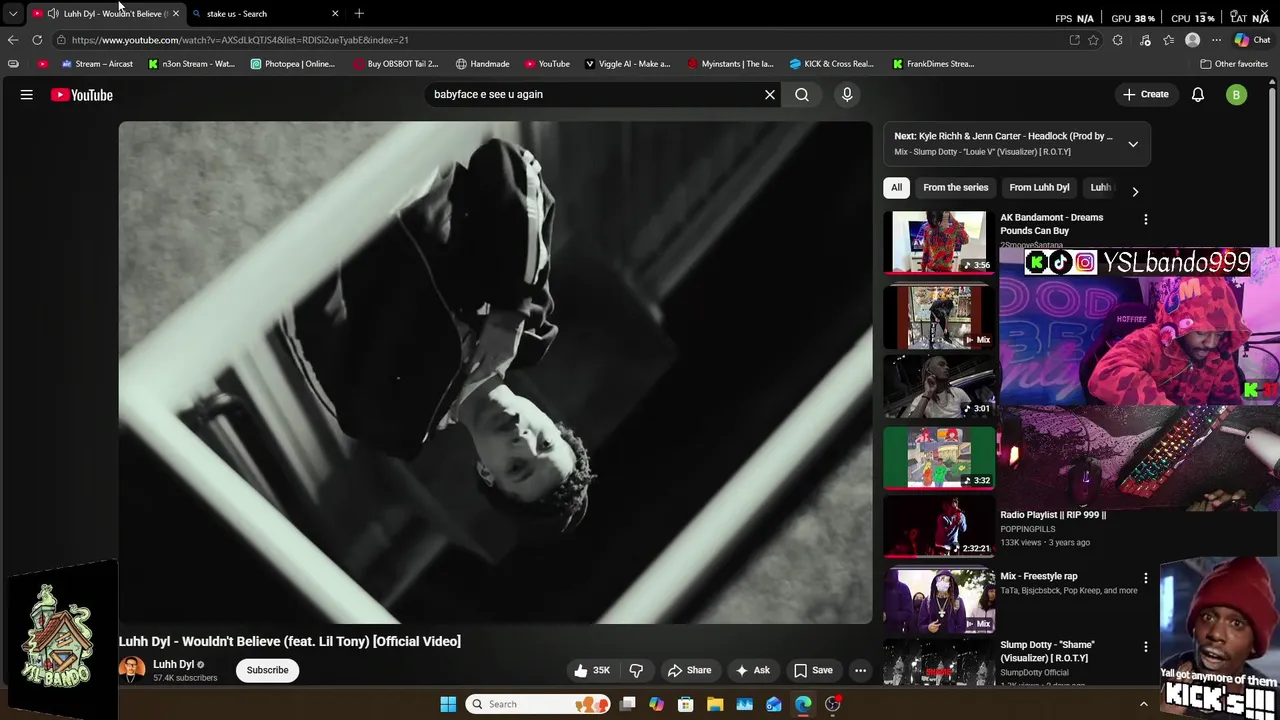
Task: Open the account avatar menu
Action: [x=1237, y=95]
